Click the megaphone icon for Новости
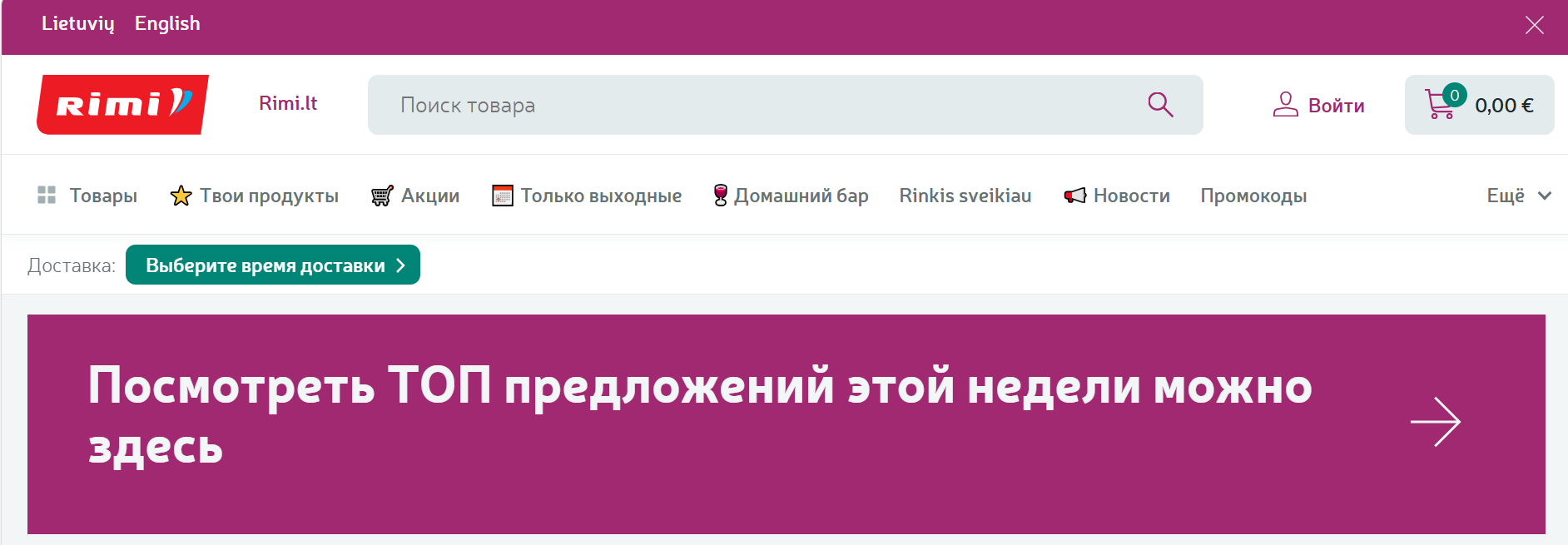 pyautogui.click(x=1075, y=196)
